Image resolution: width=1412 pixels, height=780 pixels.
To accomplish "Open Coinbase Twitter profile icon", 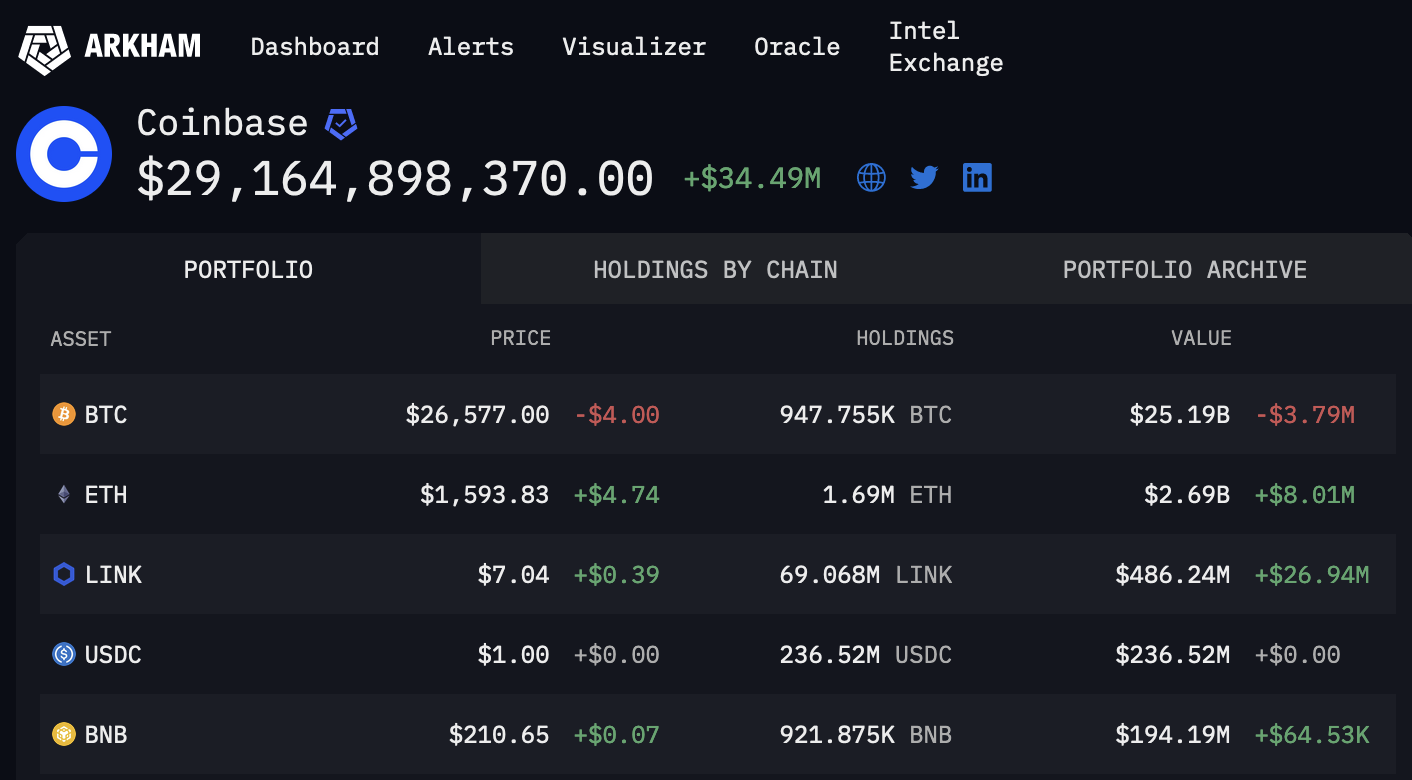I will click(x=924, y=178).
